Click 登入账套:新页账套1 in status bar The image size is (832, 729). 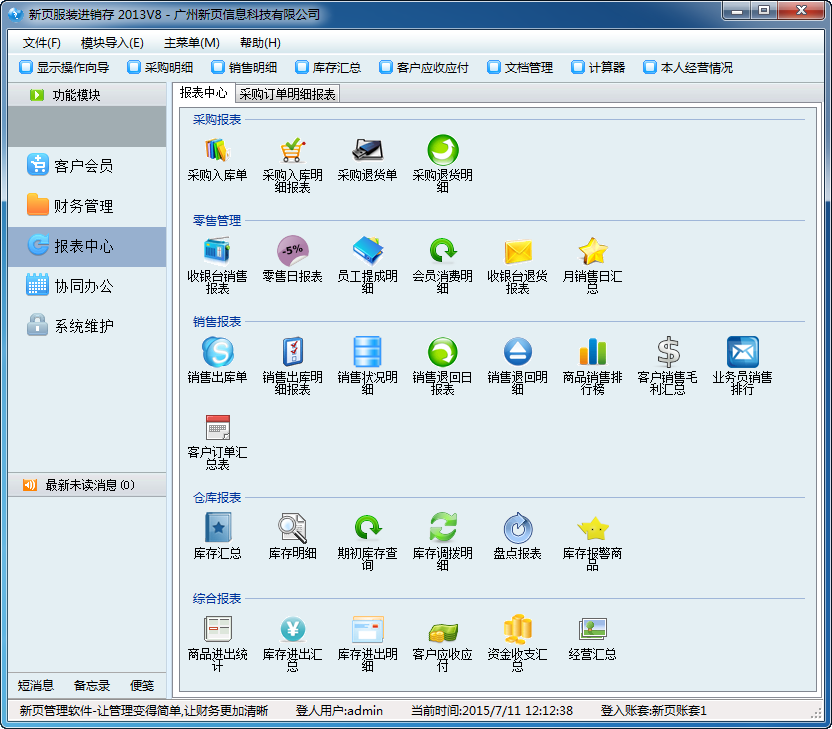[653, 711]
